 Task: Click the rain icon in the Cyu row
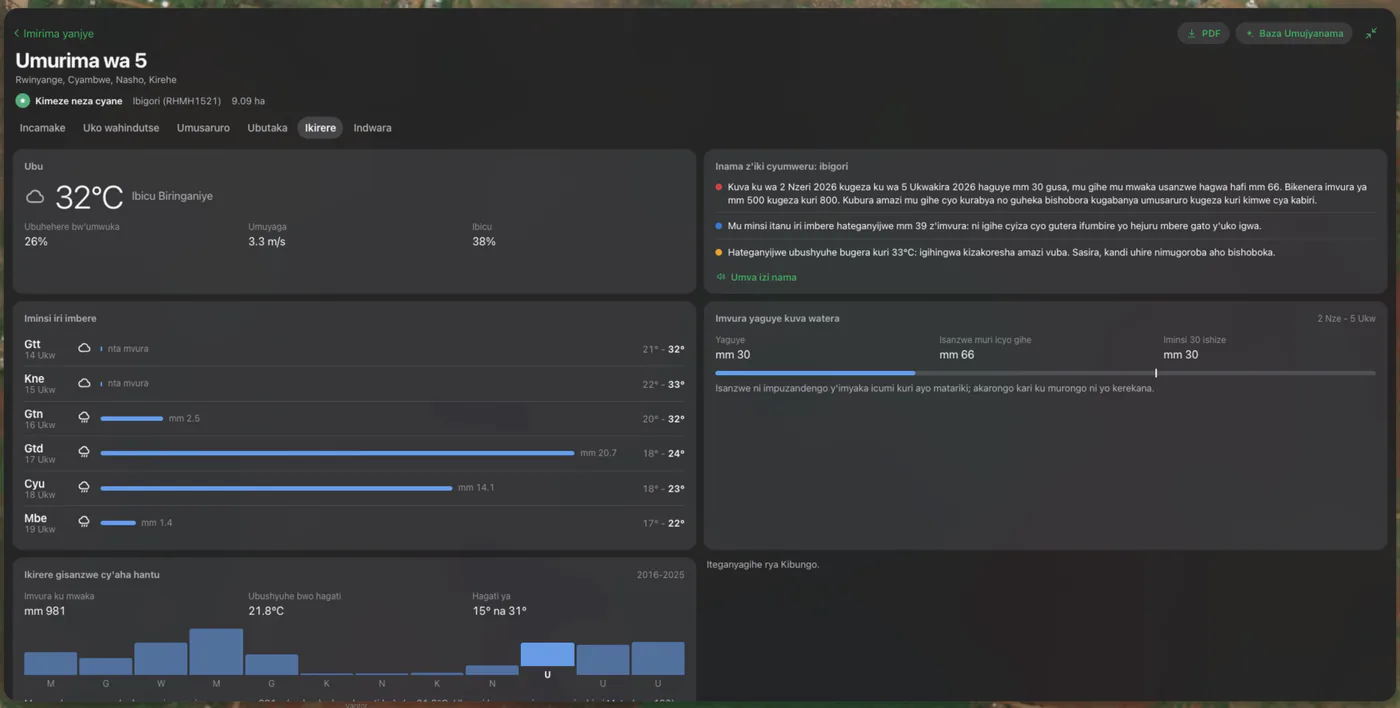(x=84, y=488)
